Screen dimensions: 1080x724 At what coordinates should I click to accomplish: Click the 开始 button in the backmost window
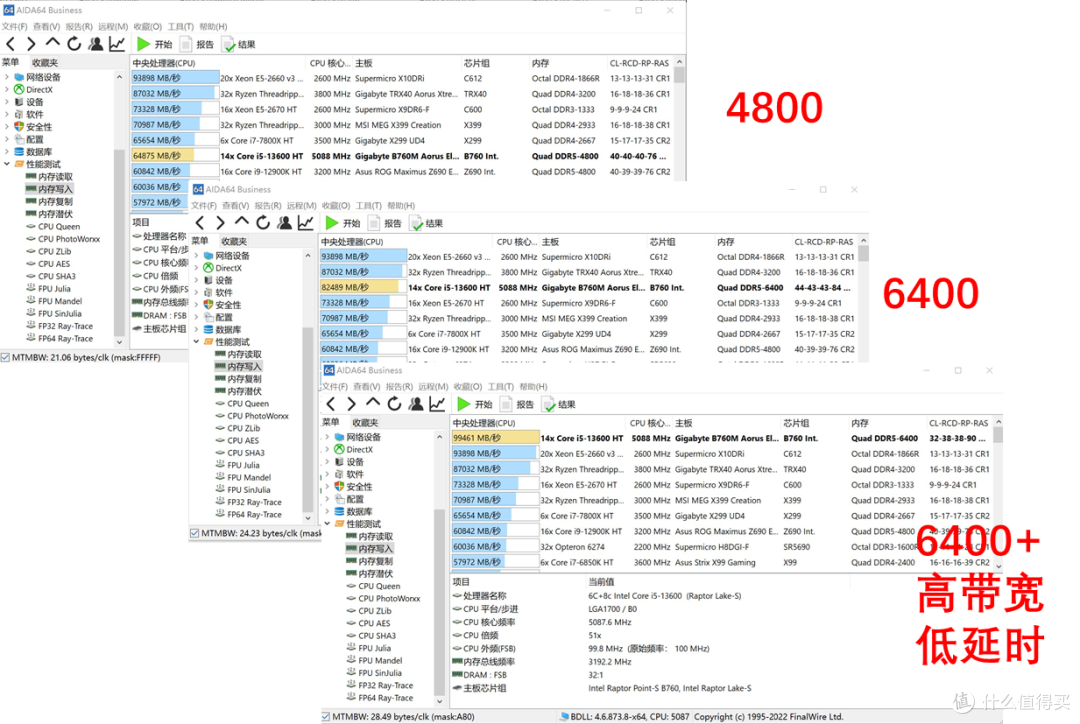pyautogui.click(x=154, y=44)
